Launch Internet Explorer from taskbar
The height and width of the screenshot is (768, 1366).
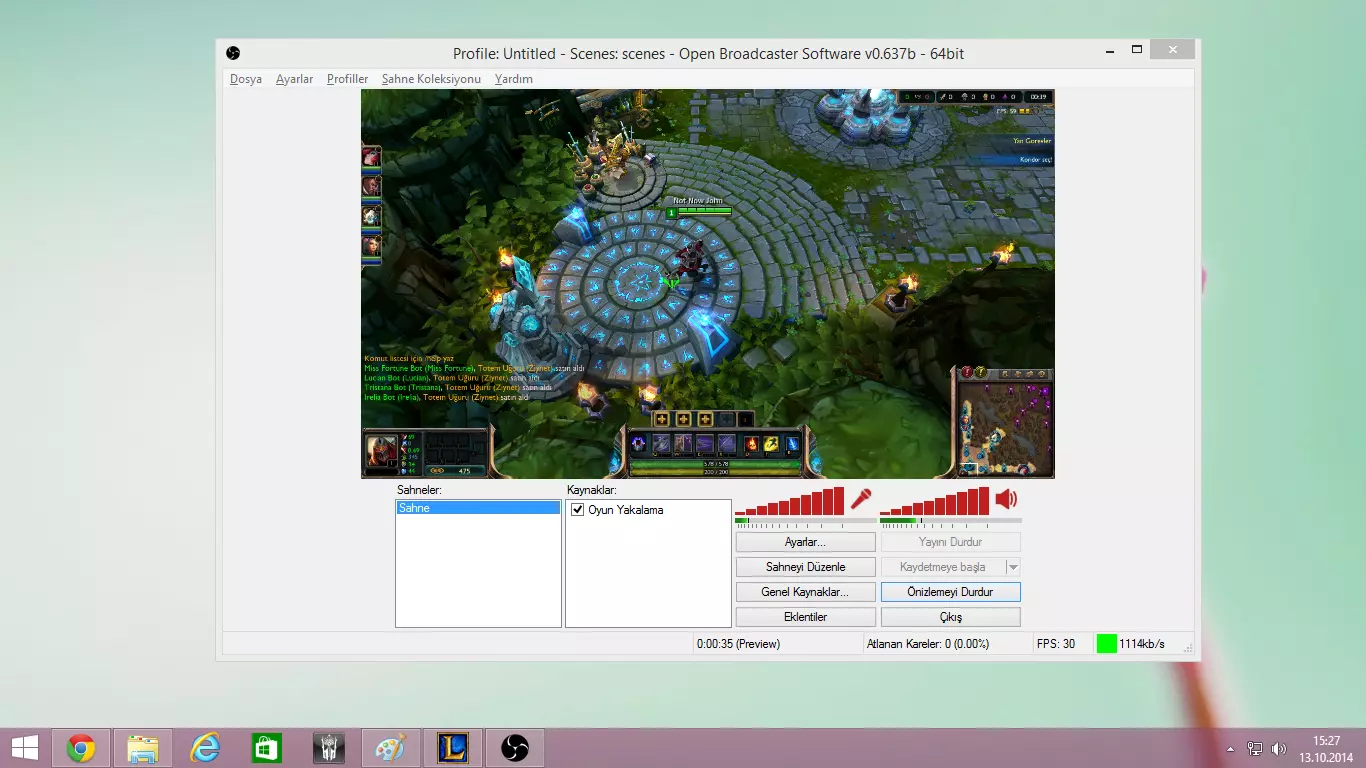[205, 747]
